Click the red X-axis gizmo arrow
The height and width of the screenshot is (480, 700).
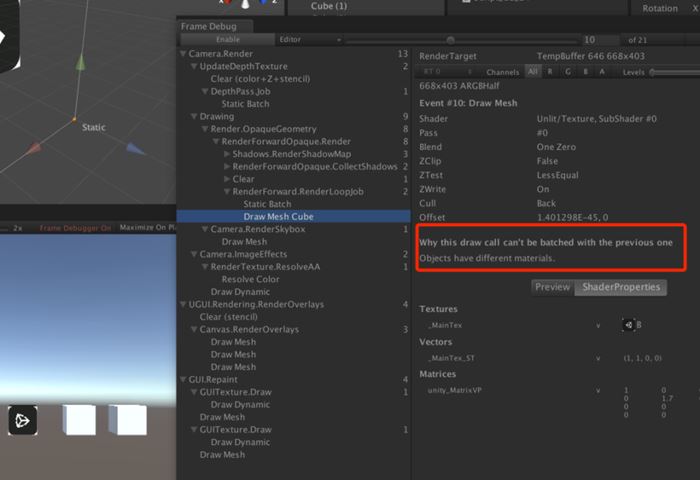[34, 148]
